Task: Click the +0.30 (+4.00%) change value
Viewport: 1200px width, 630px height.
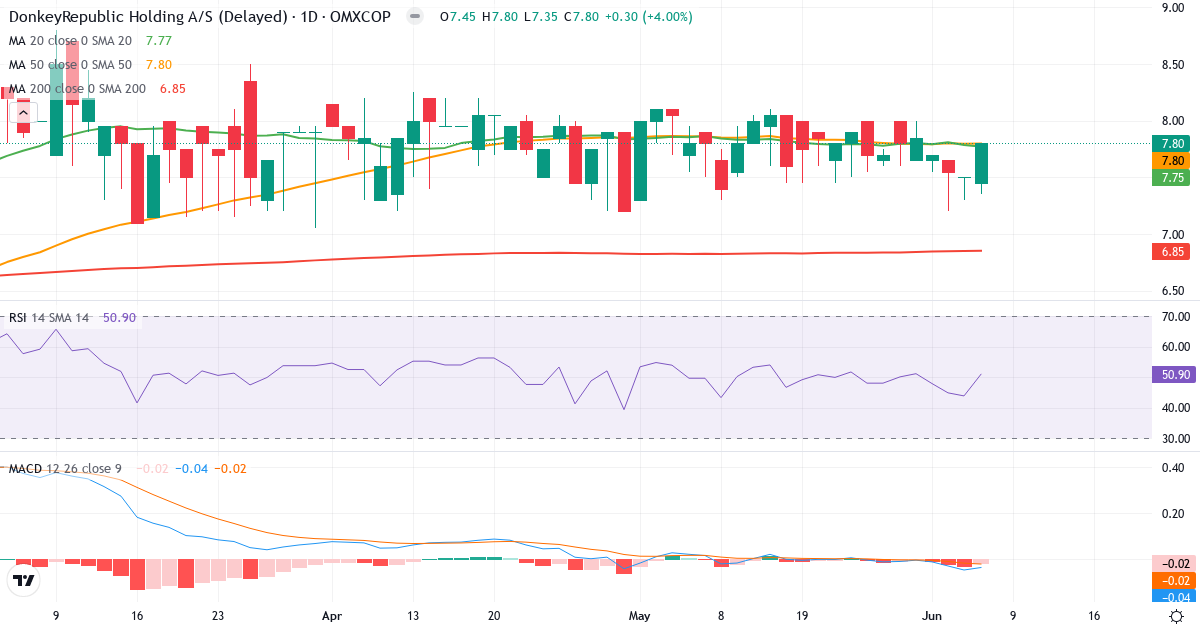Action: (x=648, y=17)
